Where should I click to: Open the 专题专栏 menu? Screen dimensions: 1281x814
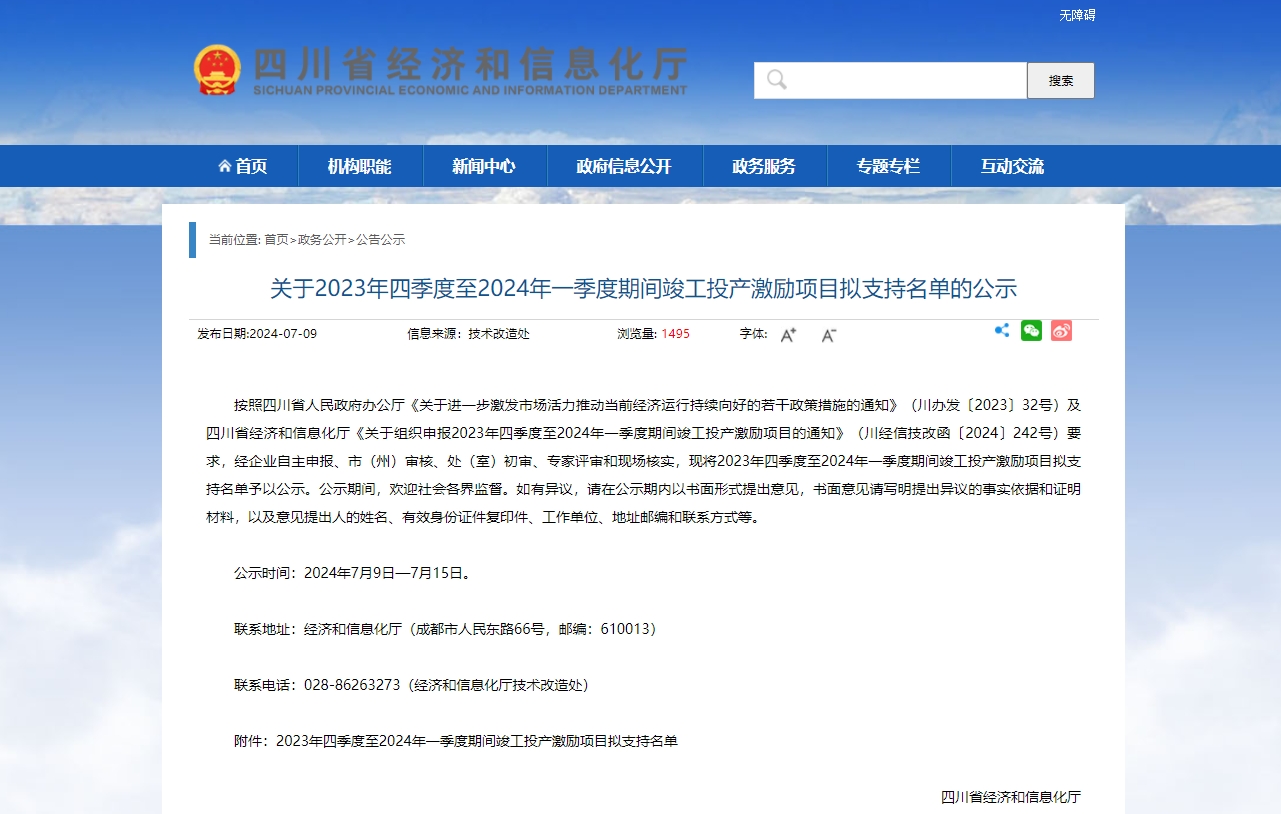click(889, 166)
